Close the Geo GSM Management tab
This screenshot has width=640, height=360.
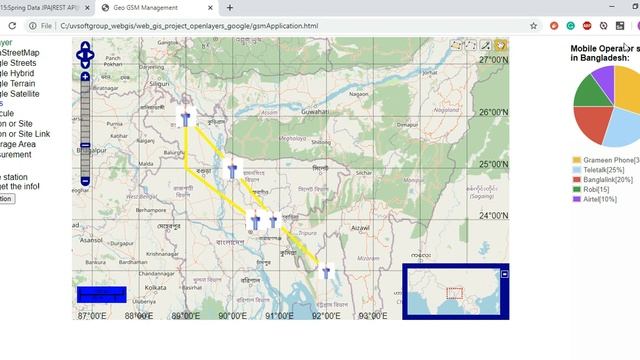(210, 8)
